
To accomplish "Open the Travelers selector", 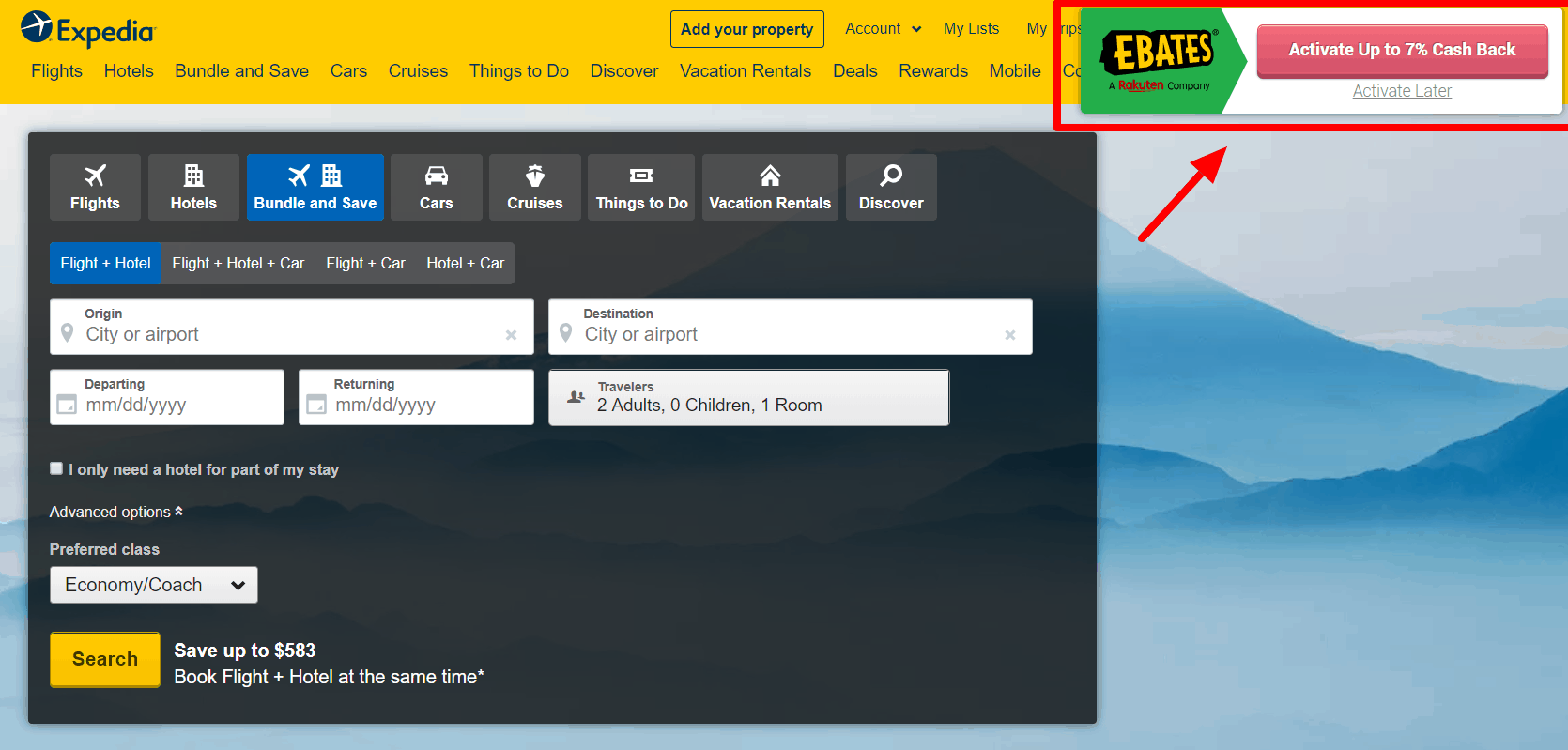I will click(748, 397).
